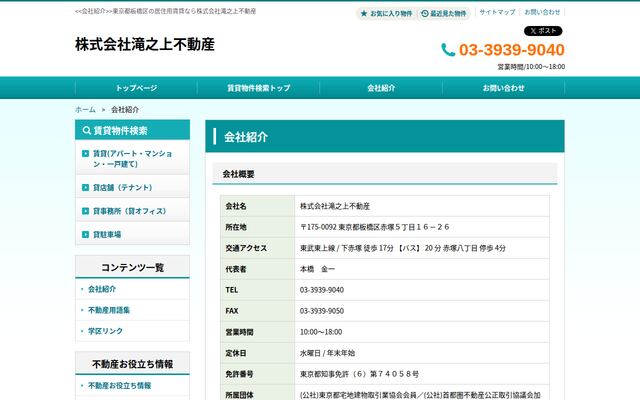The width and height of the screenshot is (640, 400).
Task: Select 賃貸物件検索トップ in the navigation bar
Action: coord(259,88)
